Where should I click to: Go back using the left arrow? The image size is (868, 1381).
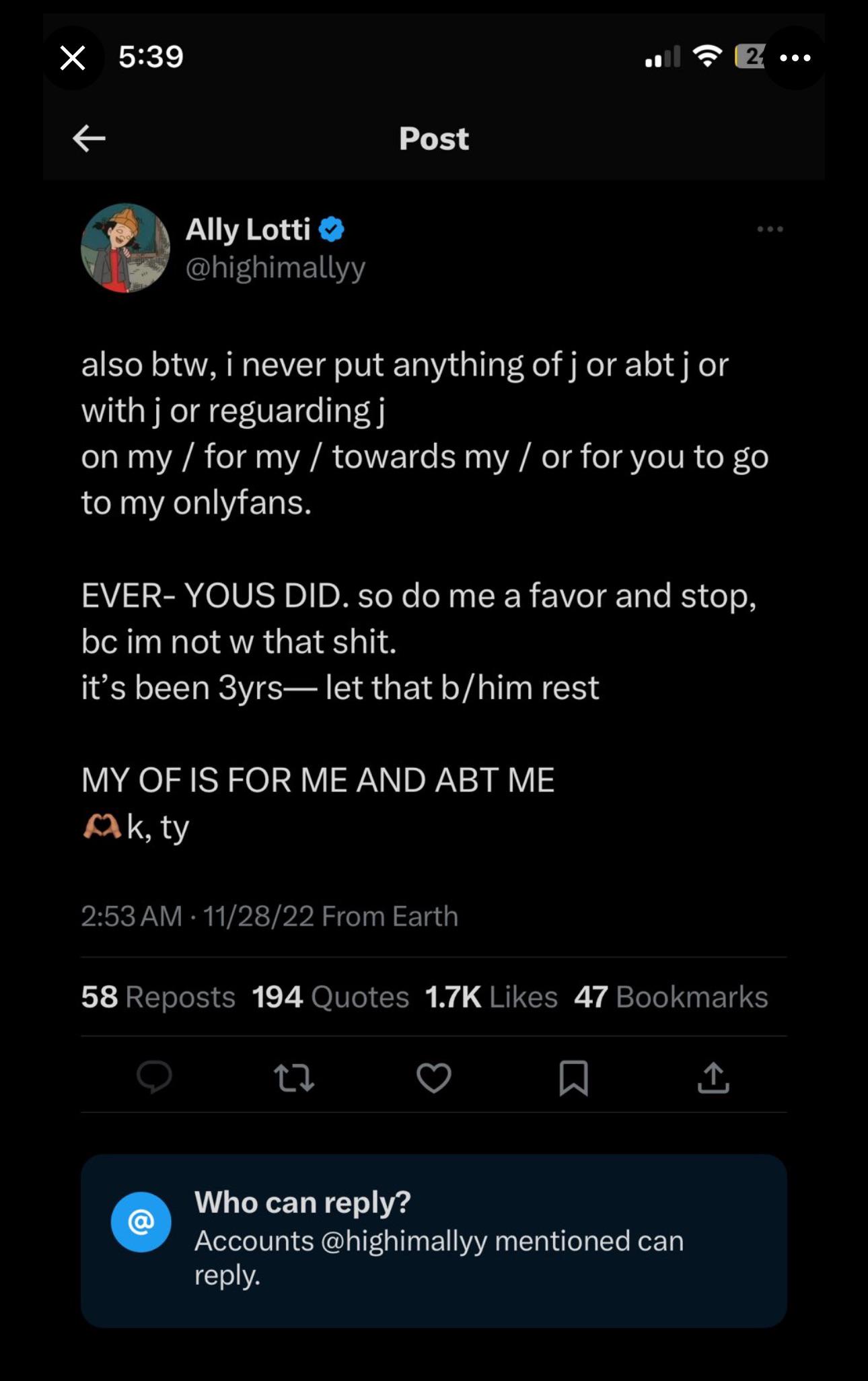[x=89, y=139]
